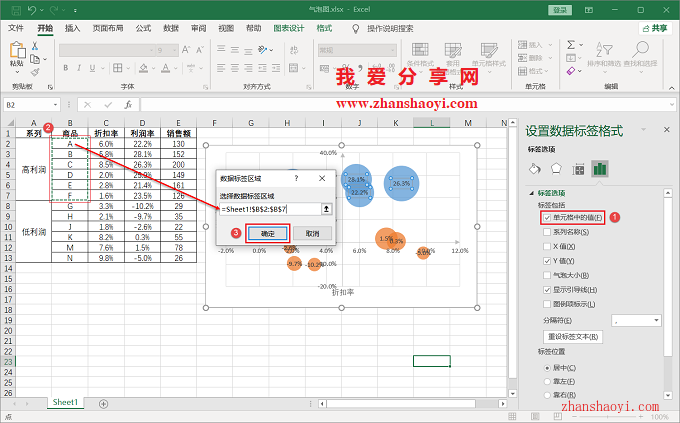Click the Underline formatting icon
680x423 pixels.
tap(92, 68)
